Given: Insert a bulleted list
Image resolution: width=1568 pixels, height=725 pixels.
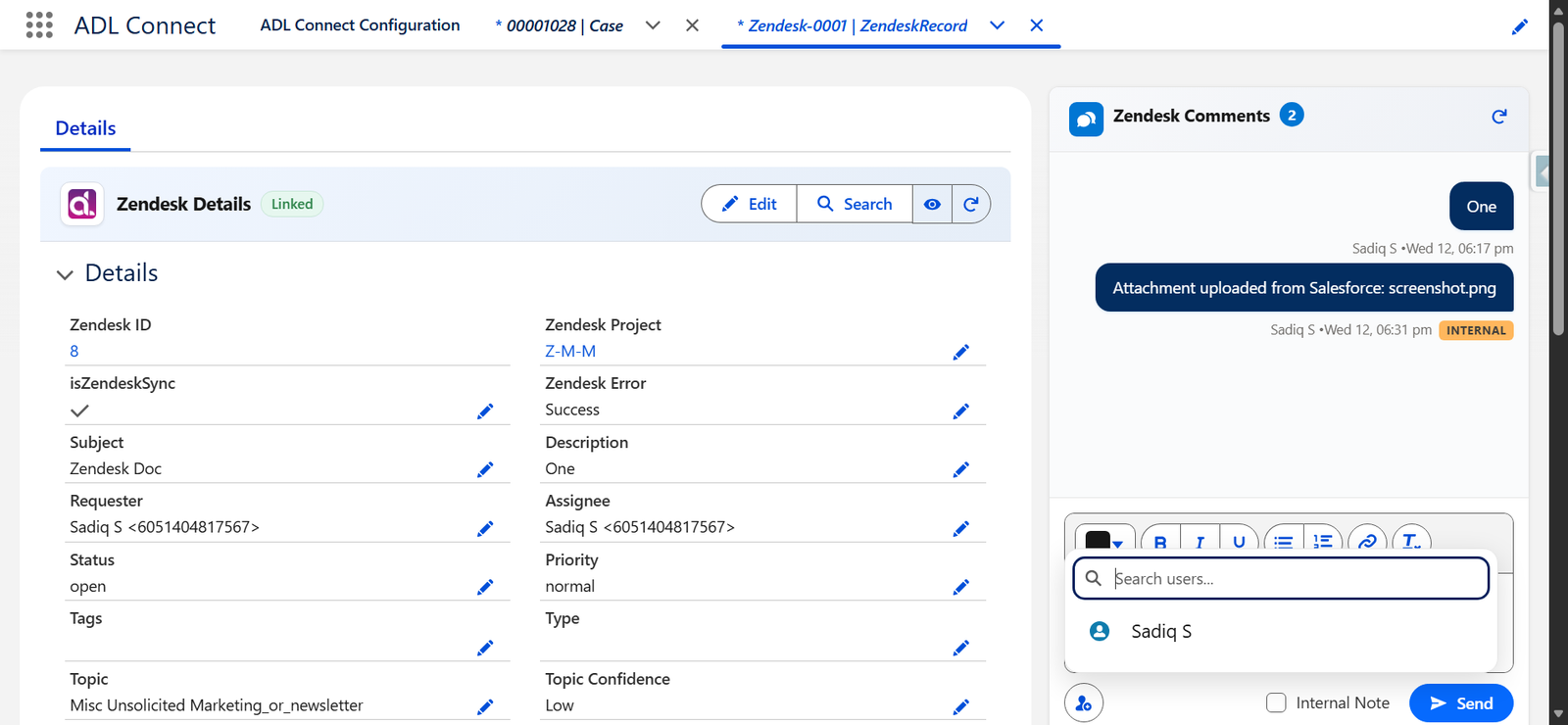Looking at the screenshot, I should 1283,540.
